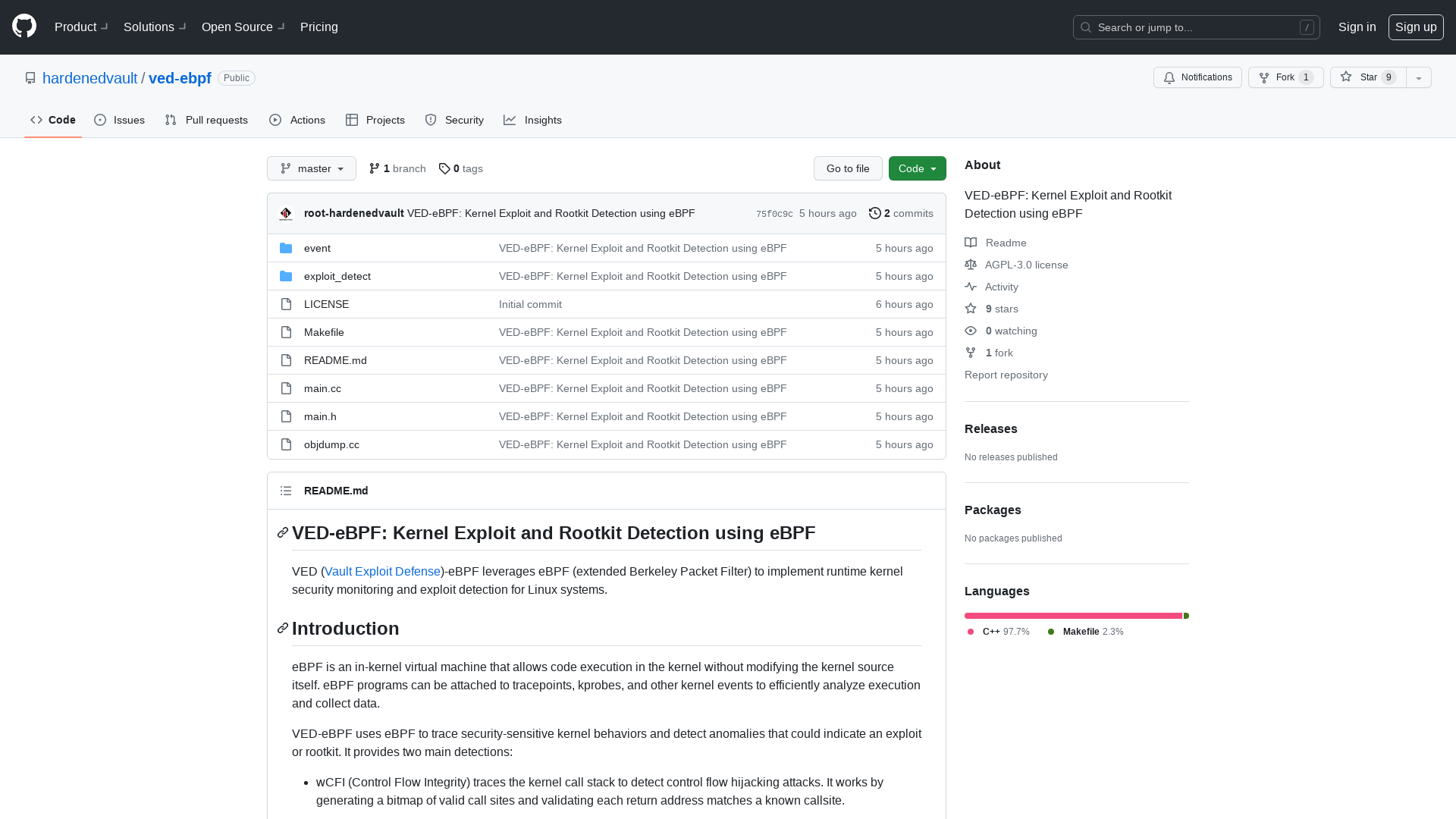
Task: Switch to the Pull requests tab
Action: [x=206, y=120]
